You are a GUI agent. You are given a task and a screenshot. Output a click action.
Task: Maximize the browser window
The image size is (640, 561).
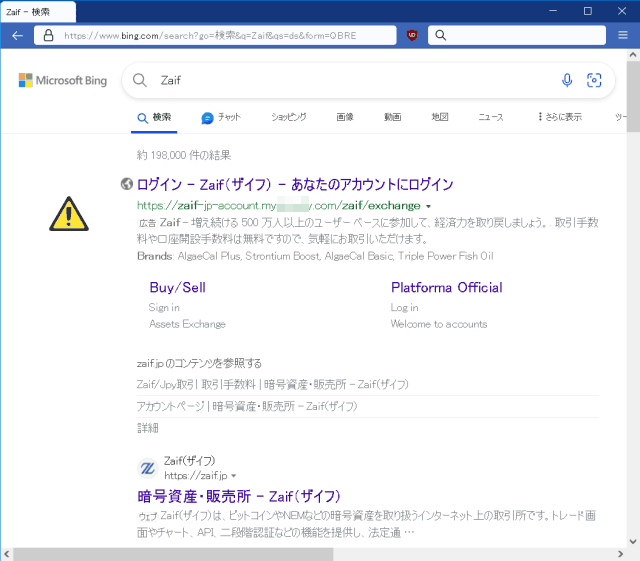coord(588,11)
